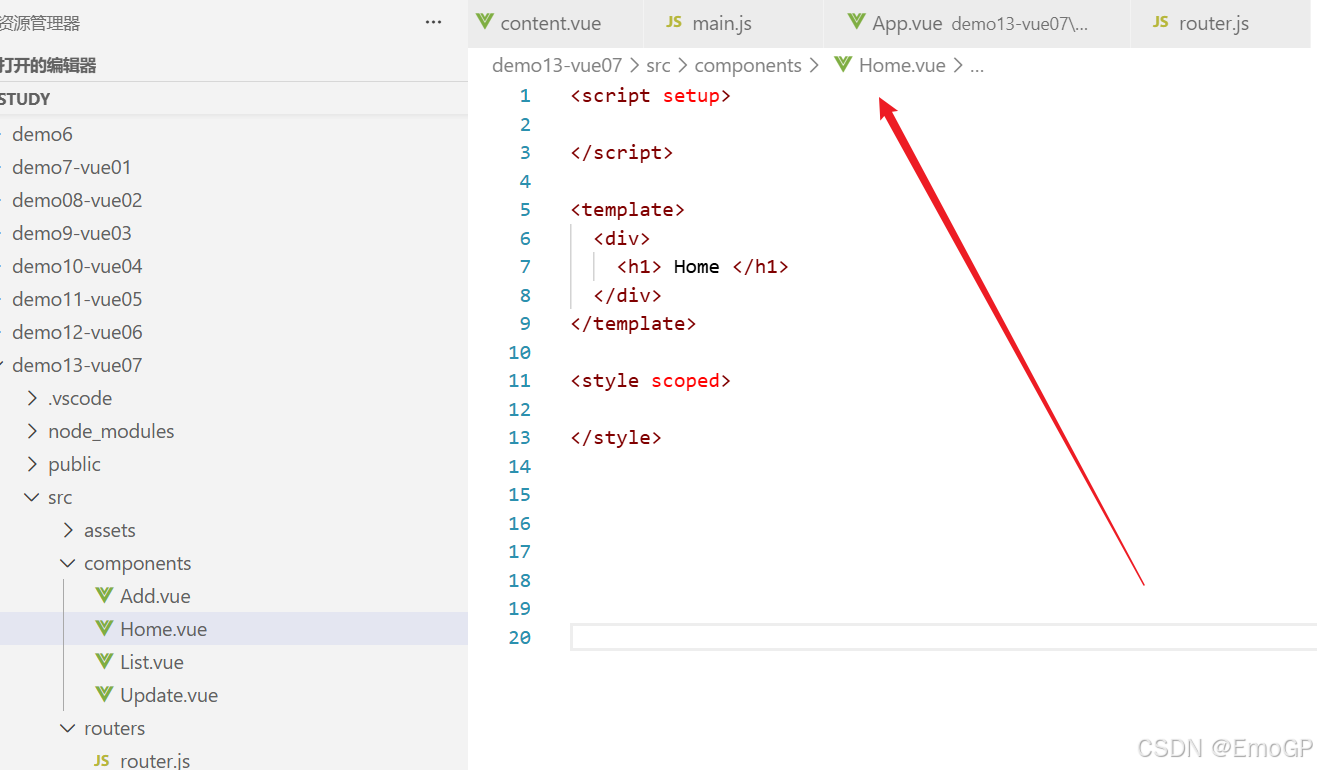The image size is (1317, 770).
Task: Click the 资源管理器 panel title
Action: [40, 23]
